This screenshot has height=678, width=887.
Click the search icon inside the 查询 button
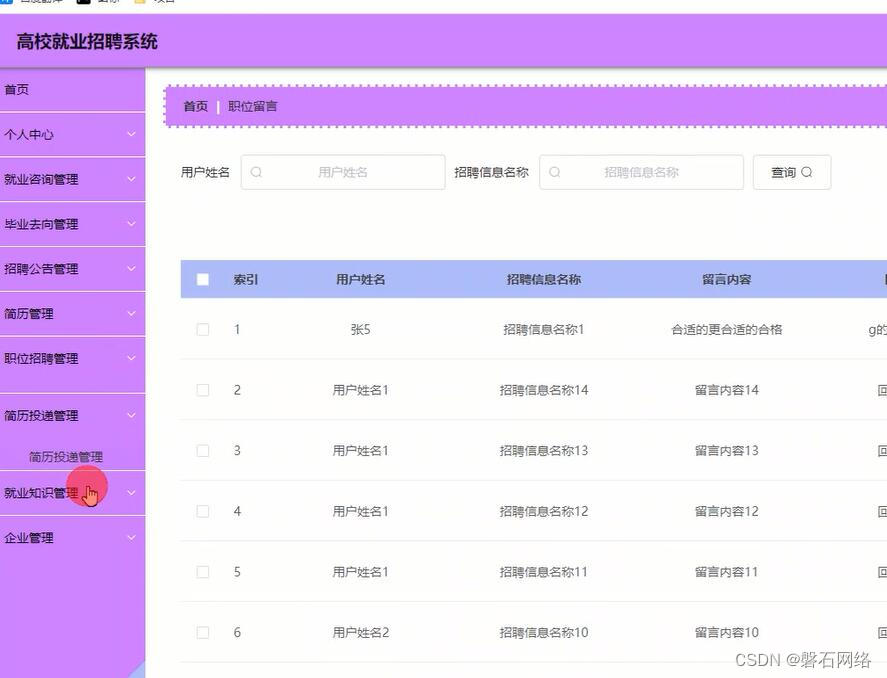[806, 172]
